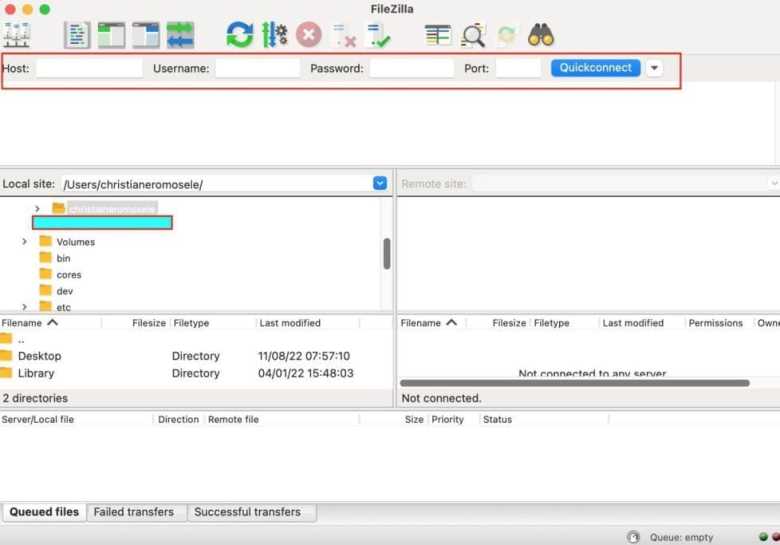Select the cores folder
Screen dimensions: 780x545
[x=69, y=274]
